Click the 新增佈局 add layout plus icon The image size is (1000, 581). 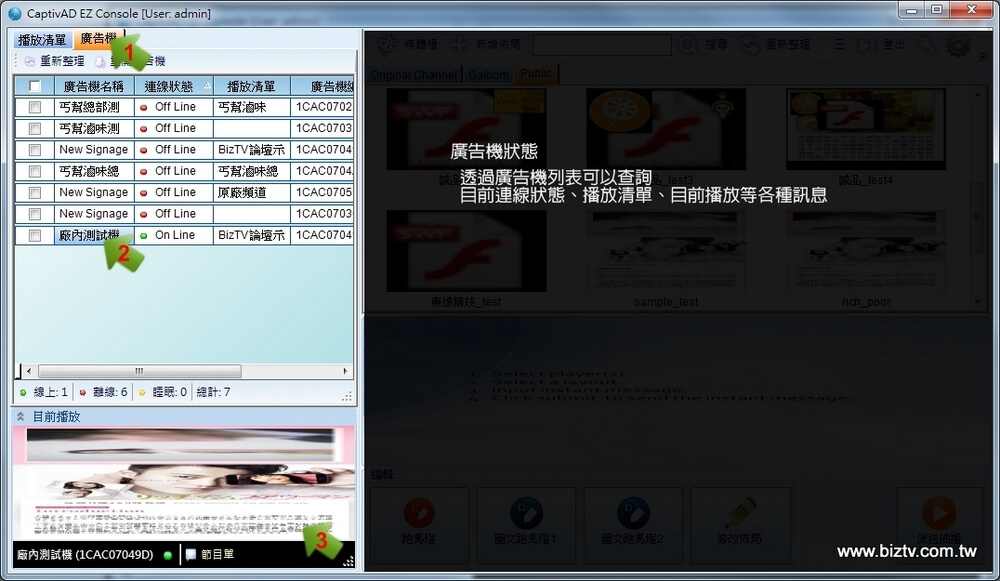459,45
